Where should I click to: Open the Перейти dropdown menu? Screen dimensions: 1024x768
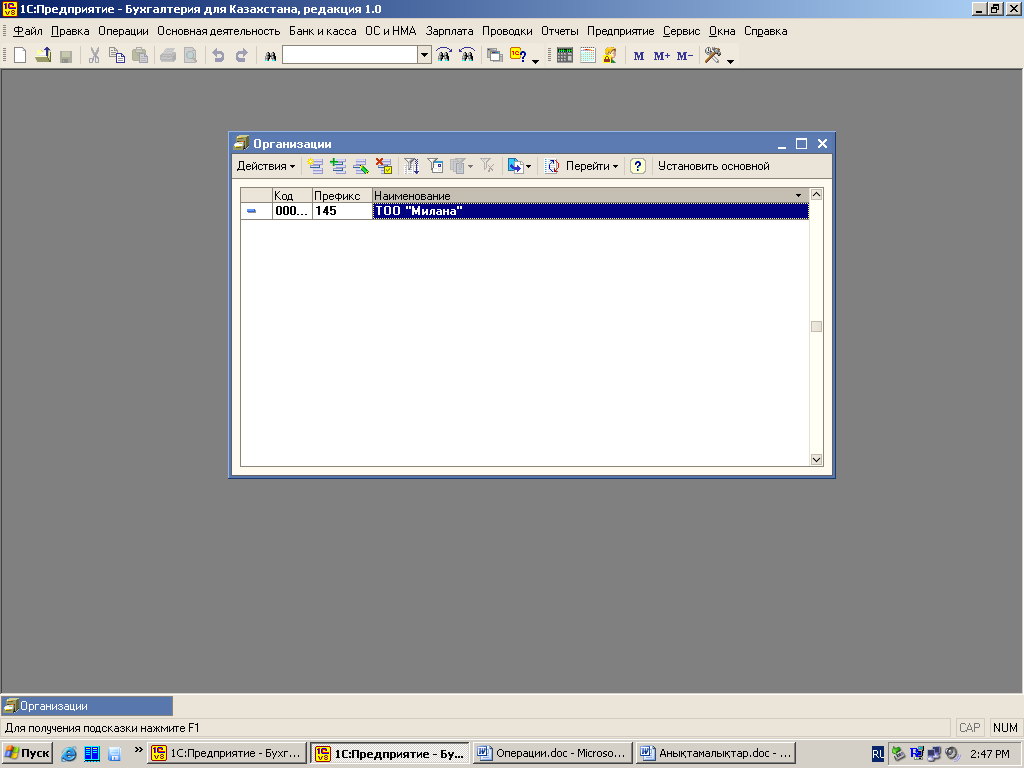592,166
